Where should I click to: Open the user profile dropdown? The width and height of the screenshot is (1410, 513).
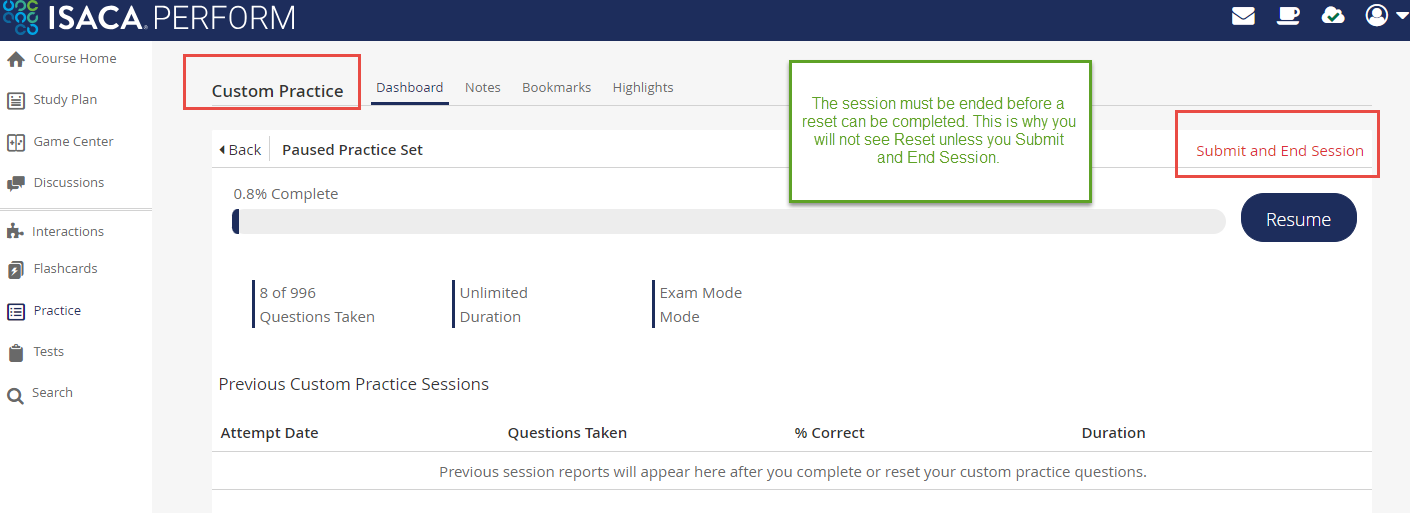[x=1386, y=16]
